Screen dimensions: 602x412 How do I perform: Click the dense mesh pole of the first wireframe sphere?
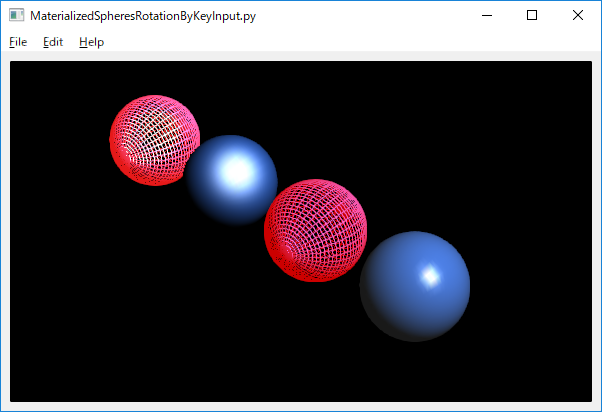[x=124, y=154]
